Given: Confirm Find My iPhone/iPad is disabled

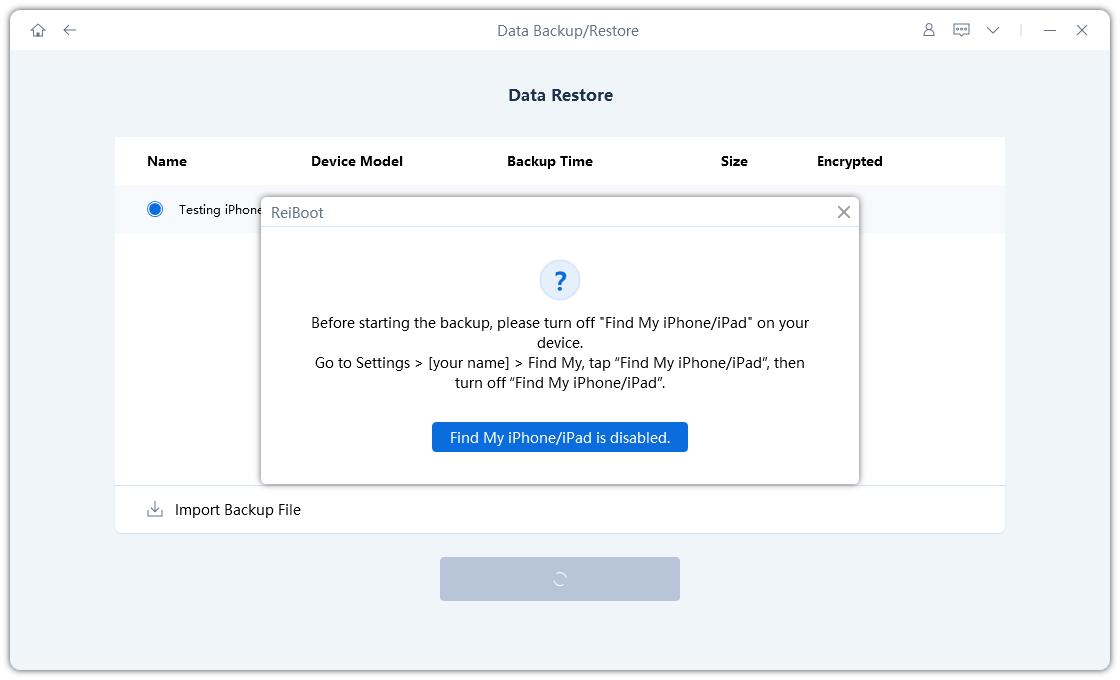Looking at the screenshot, I should (x=560, y=437).
